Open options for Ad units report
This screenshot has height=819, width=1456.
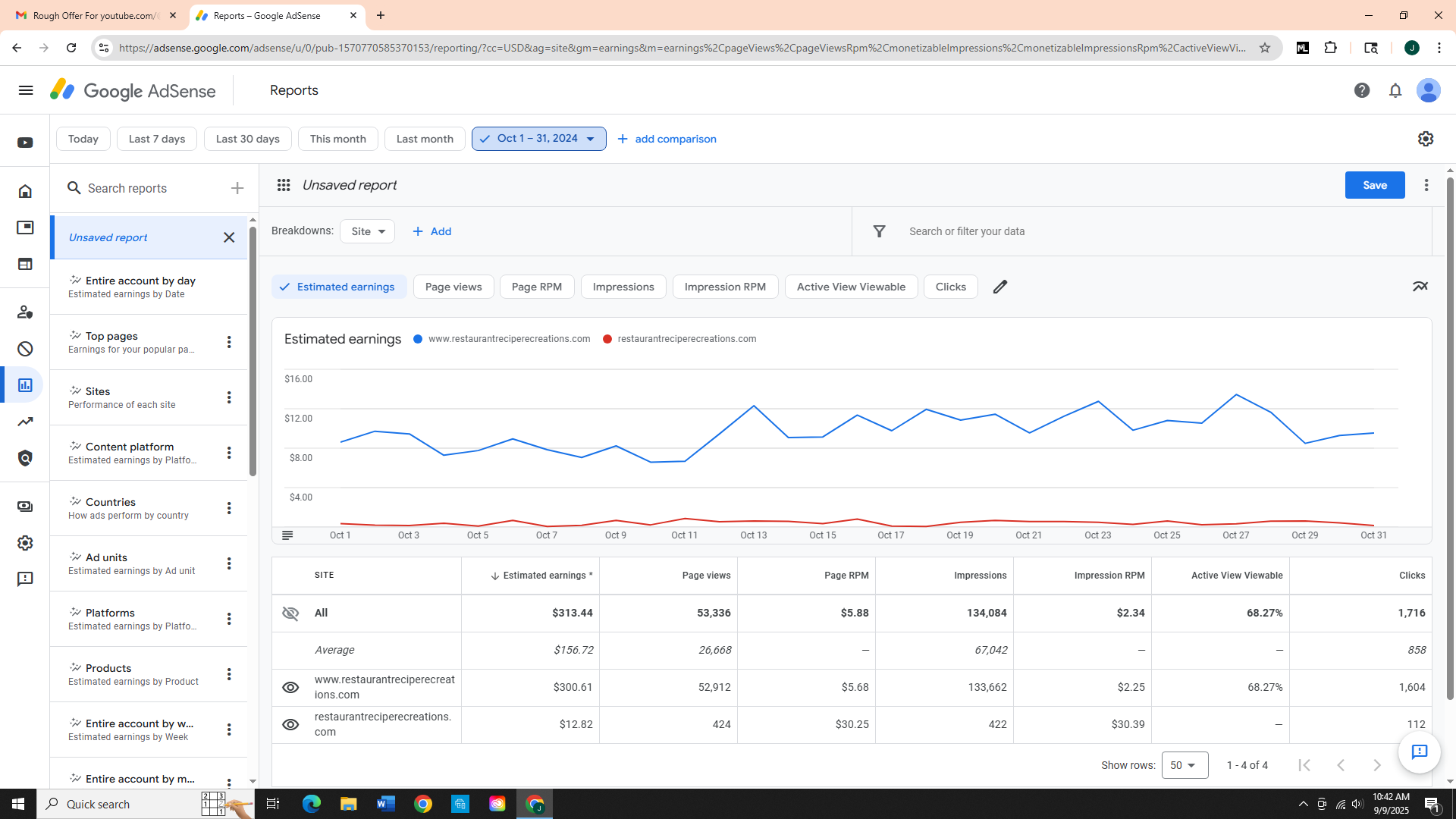tap(229, 563)
